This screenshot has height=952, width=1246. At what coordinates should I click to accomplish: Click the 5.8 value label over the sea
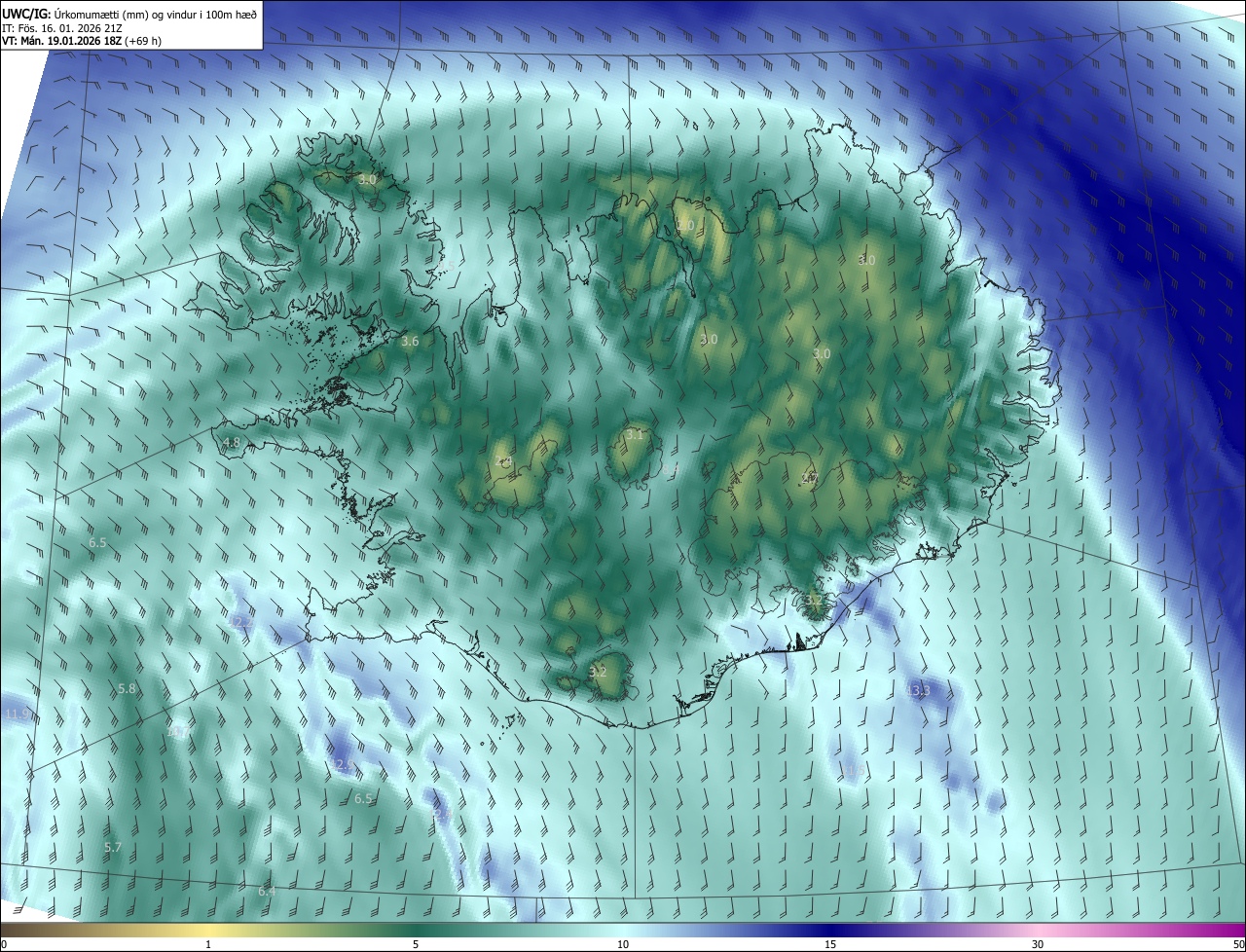tap(128, 688)
